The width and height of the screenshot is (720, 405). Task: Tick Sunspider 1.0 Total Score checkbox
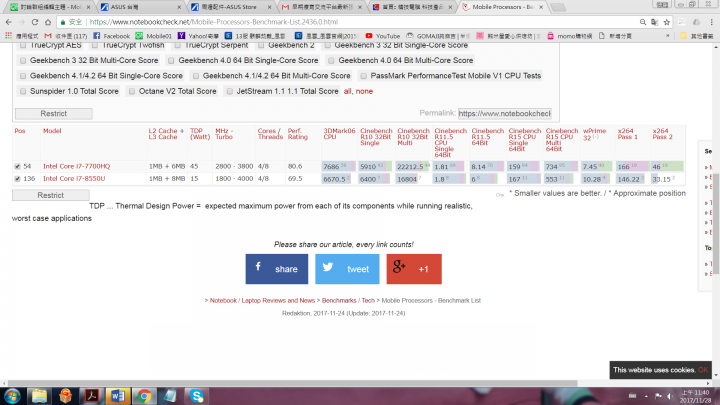[23, 91]
